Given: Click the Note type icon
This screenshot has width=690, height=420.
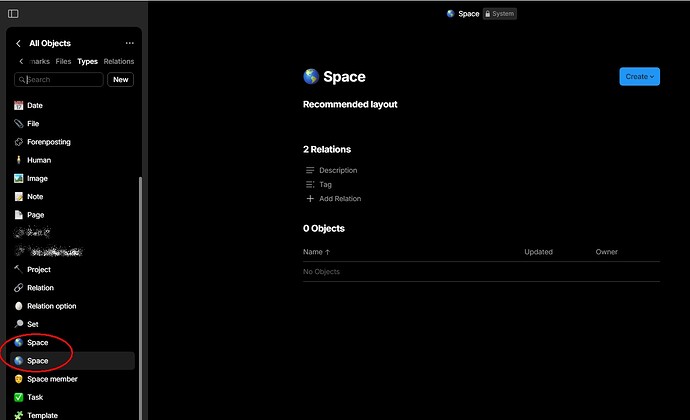Looking at the screenshot, I should [x=18, y=197].
